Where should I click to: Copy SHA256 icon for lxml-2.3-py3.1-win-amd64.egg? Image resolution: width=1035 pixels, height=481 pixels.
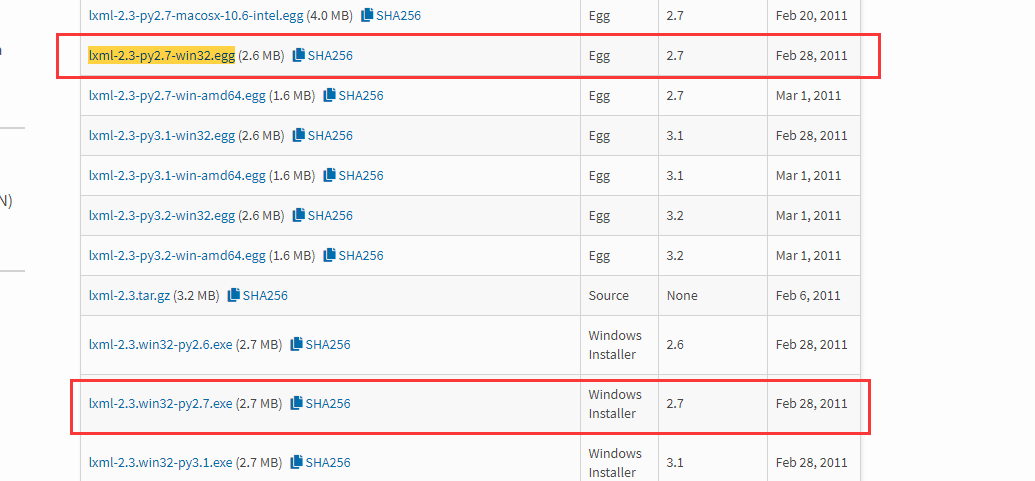pyautogui.click(x=329, y=176)
